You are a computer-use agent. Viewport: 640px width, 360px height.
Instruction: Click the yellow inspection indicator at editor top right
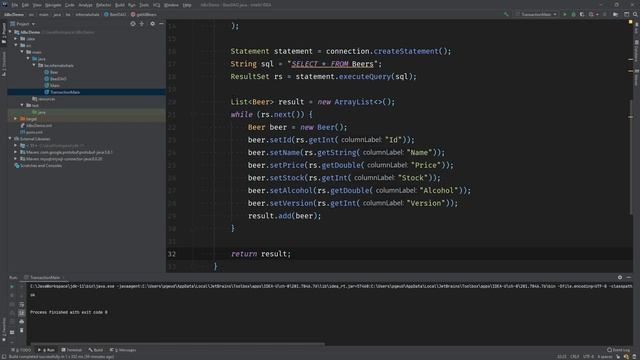click(x=630, y=22)
